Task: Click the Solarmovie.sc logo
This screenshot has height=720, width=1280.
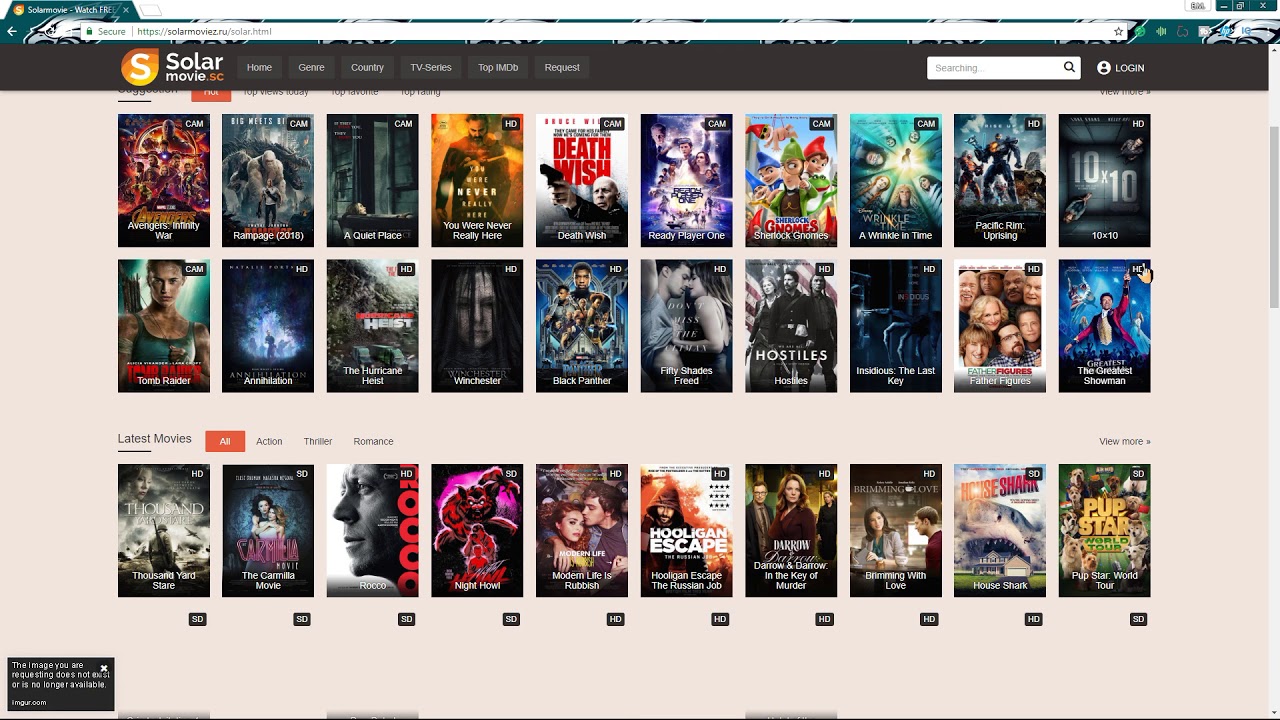Action: pyautogui.click(x=172, y=67)
